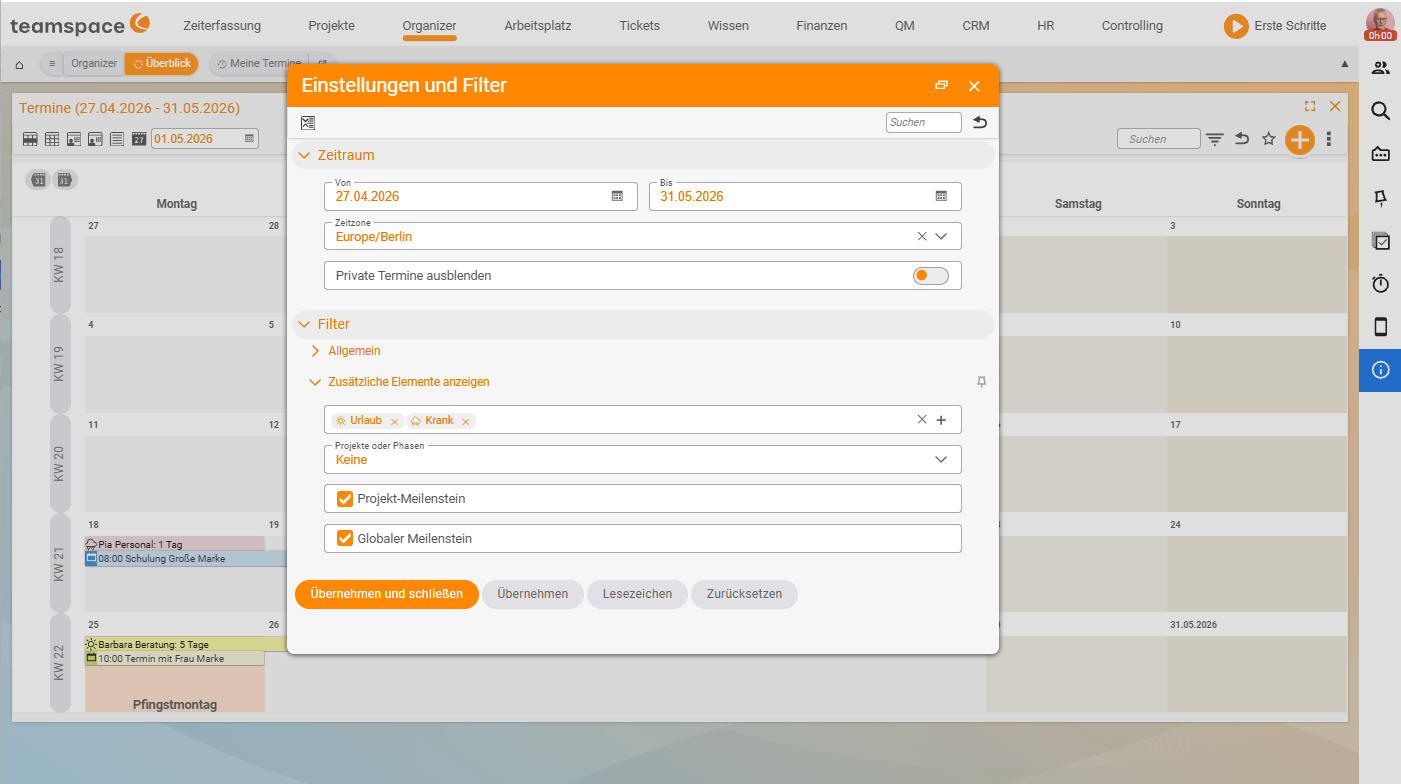Click the Lesezeichen button
Image resolution: width=1401 pixels, height=784 pixels.
(x=637, y=594)
